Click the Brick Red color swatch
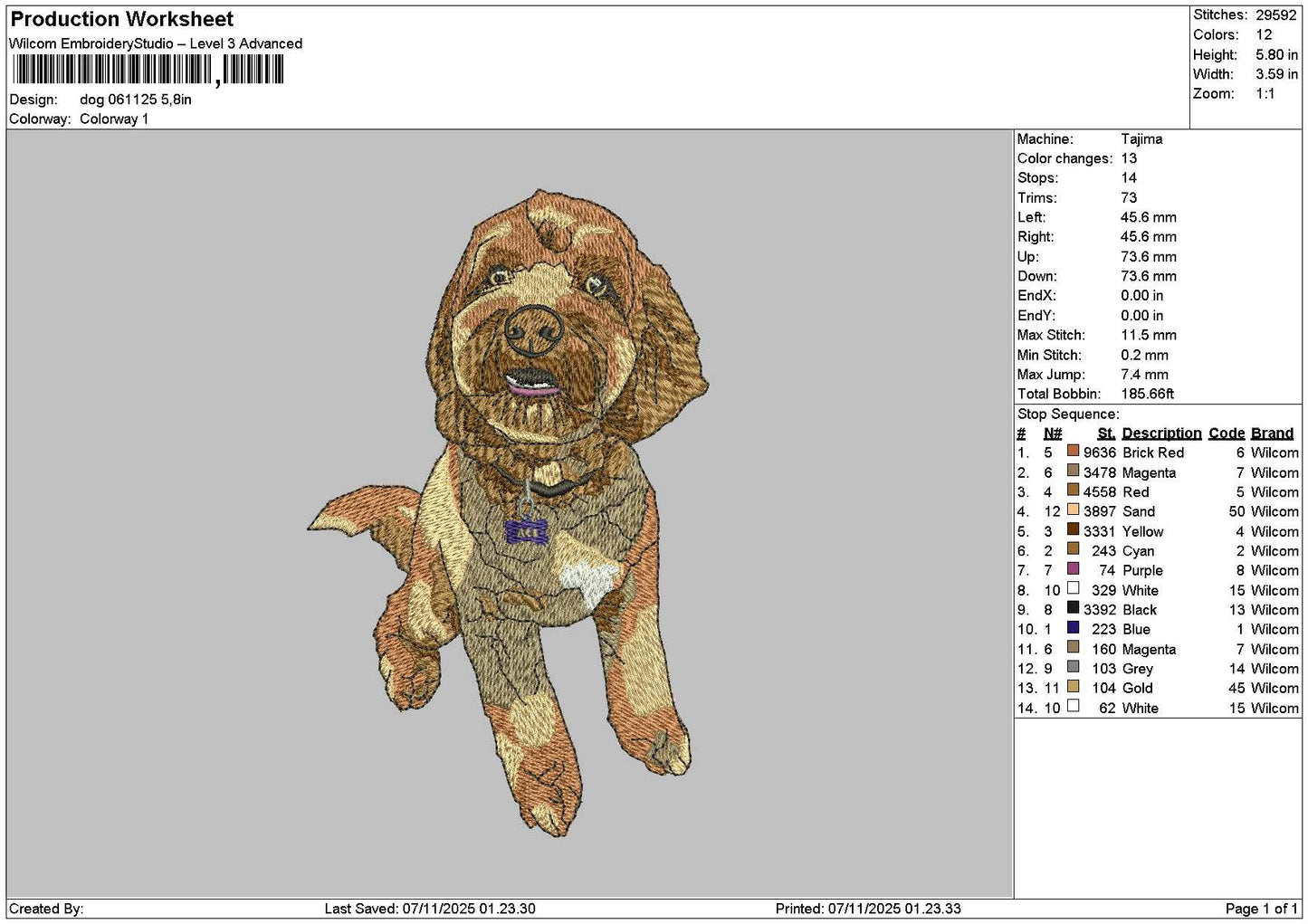The image size is (1308, 924). click(x=1073, y=451)
